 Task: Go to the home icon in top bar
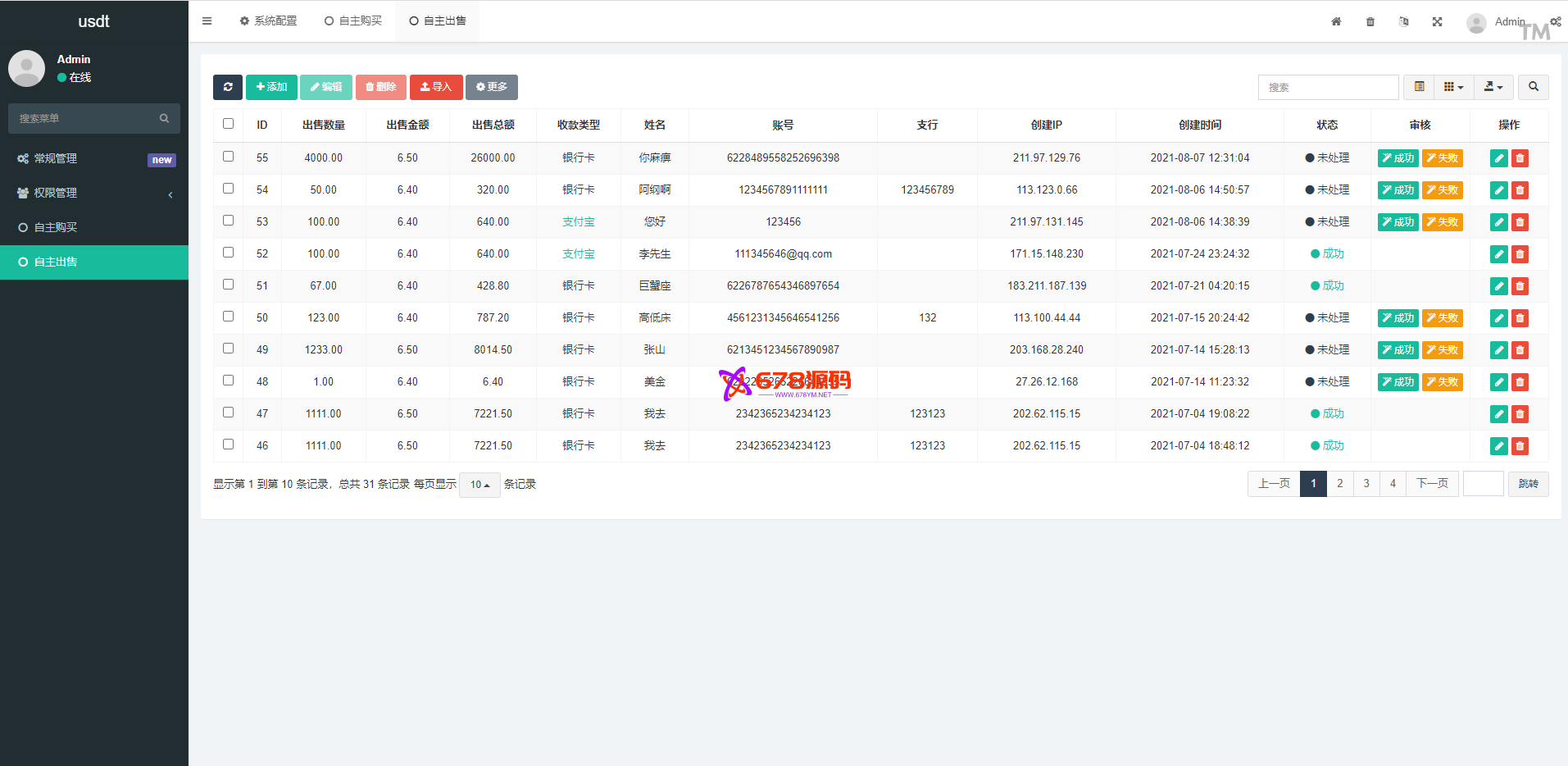(1336, 22)
